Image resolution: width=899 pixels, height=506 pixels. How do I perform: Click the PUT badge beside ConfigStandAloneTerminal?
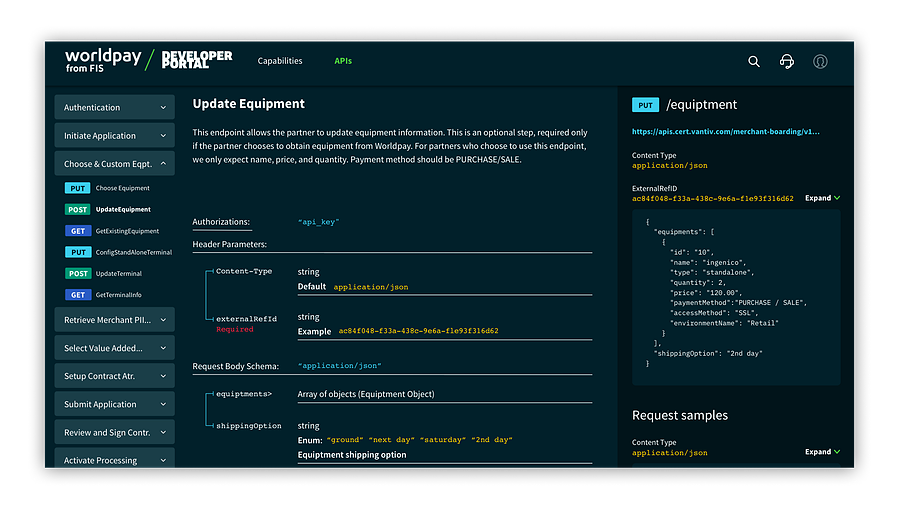tap(77, 252)
